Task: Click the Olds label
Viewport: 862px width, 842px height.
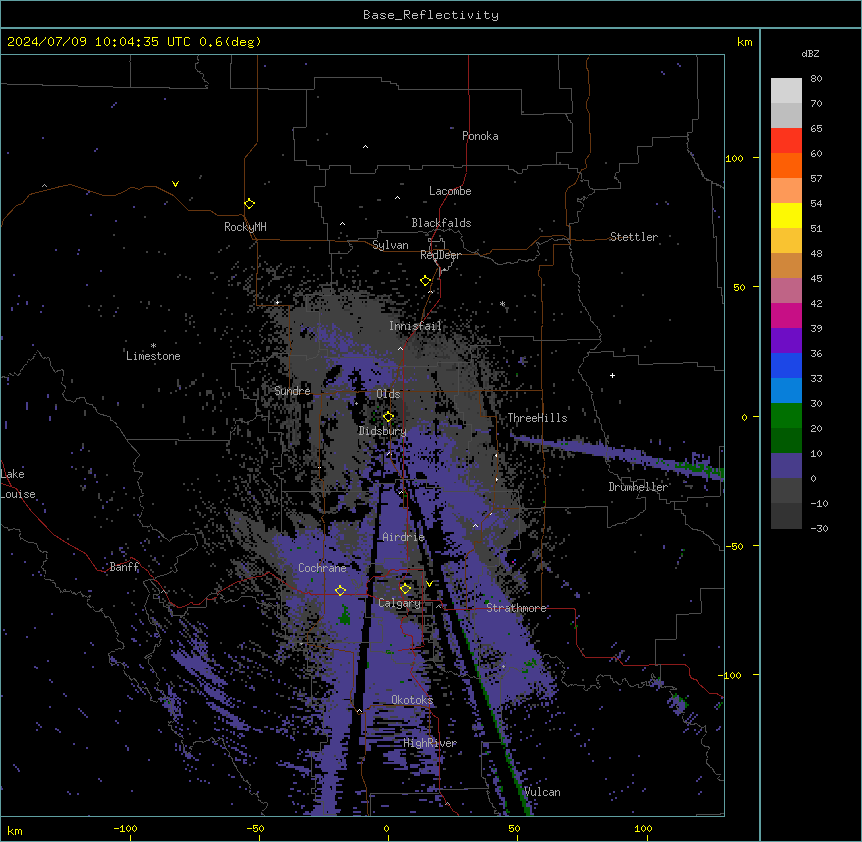Action: 388,394
